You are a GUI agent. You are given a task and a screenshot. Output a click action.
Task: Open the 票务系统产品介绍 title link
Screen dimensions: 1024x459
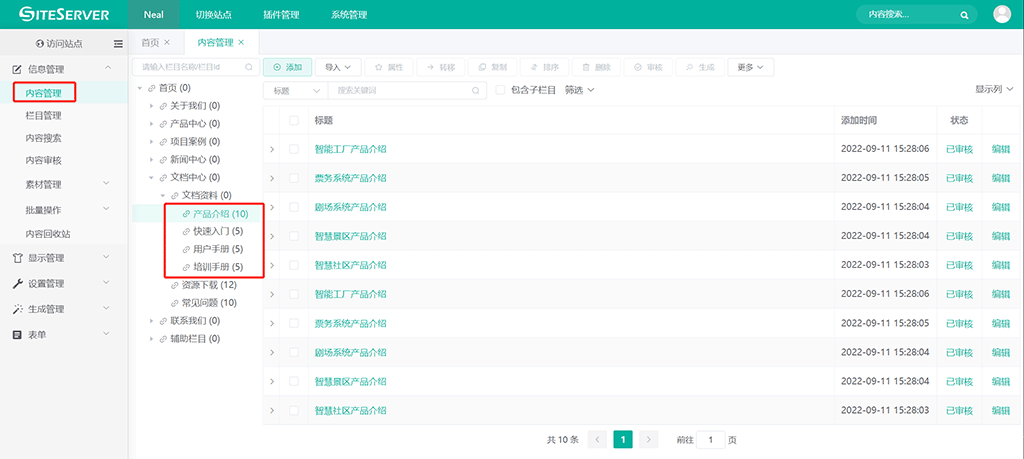350,178
